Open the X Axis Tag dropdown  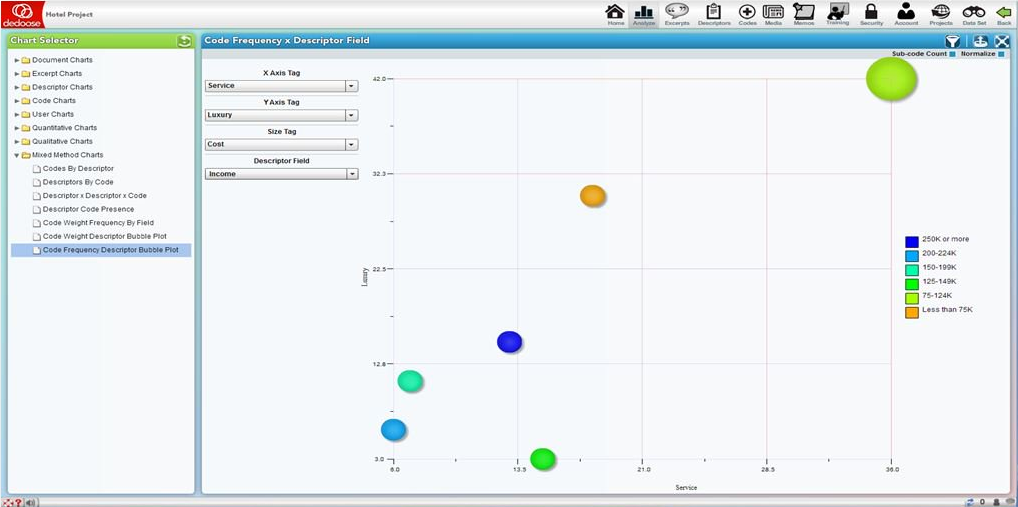click(x=281, y=86)
